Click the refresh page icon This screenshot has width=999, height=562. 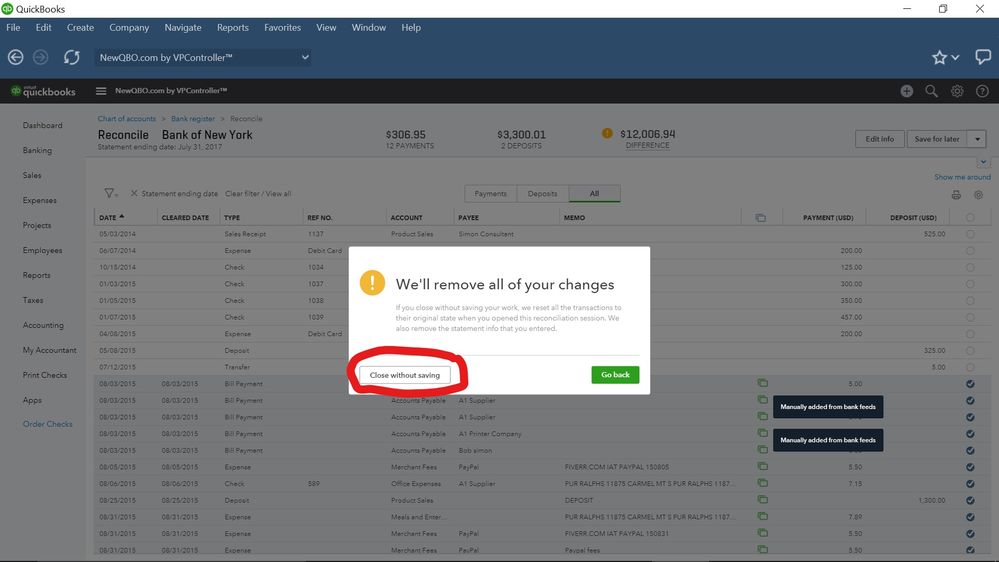(71, 57)
